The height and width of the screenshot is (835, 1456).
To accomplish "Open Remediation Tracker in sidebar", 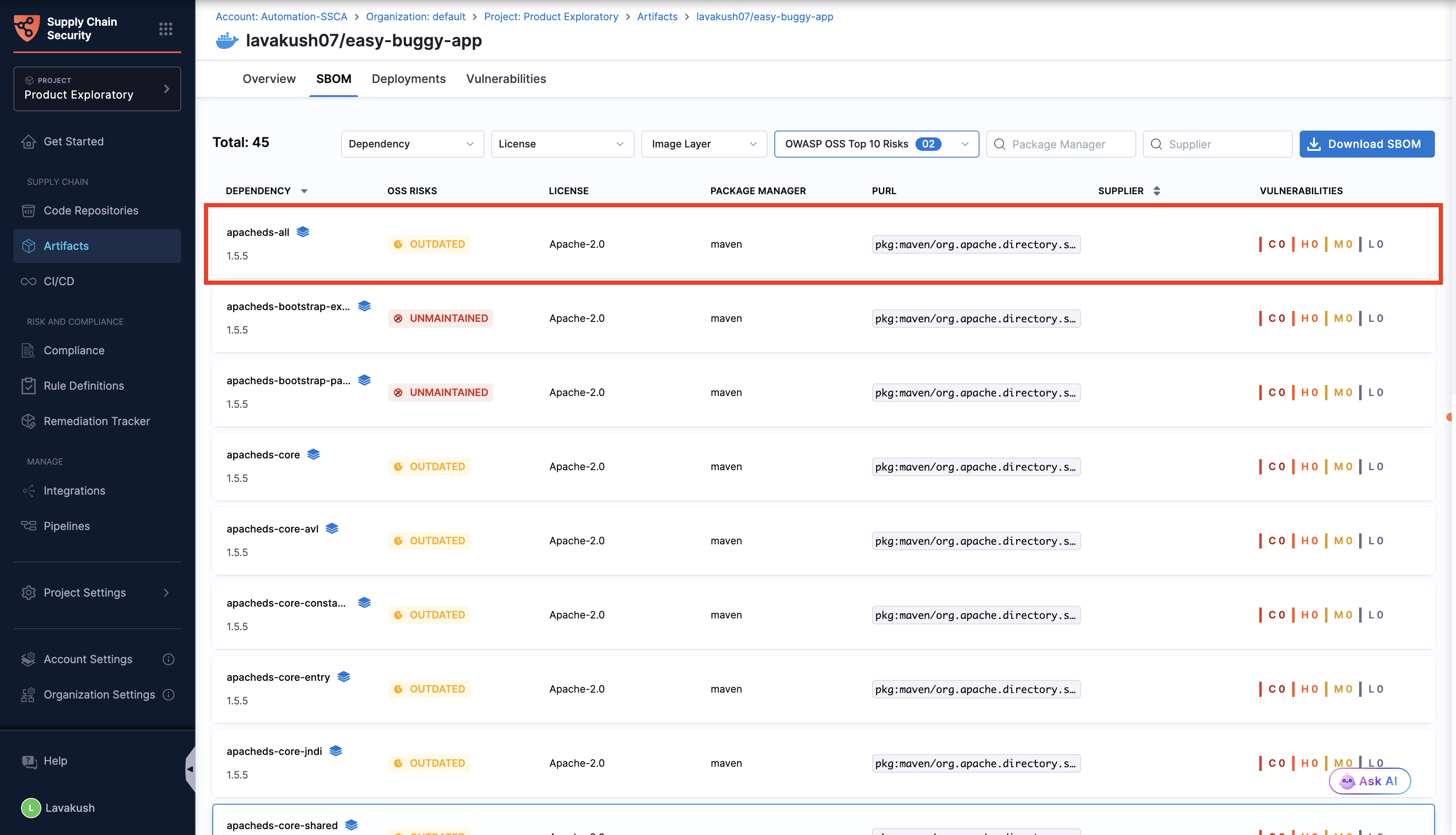I will [96, 421].
